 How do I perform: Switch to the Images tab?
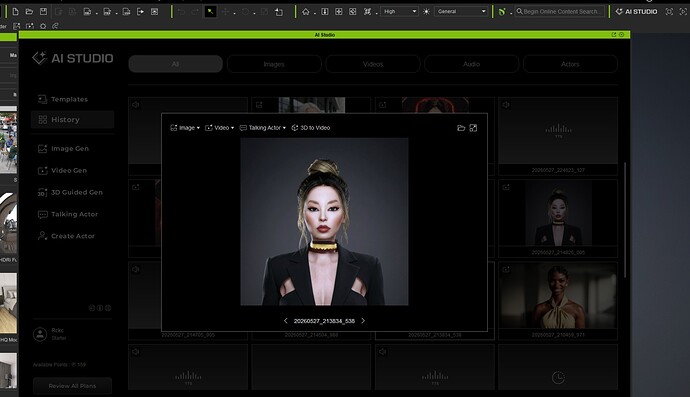[x=274, y=64]
